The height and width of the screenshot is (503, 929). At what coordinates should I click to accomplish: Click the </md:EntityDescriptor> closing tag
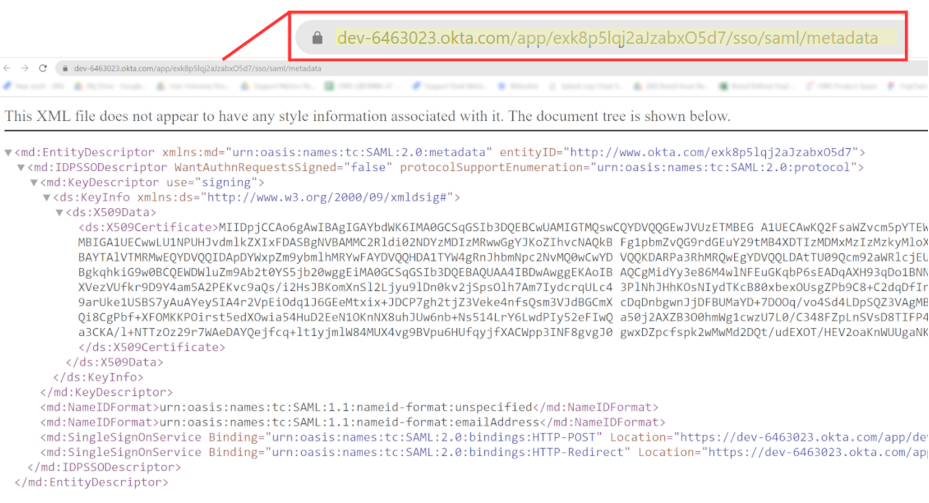point(92,482)
